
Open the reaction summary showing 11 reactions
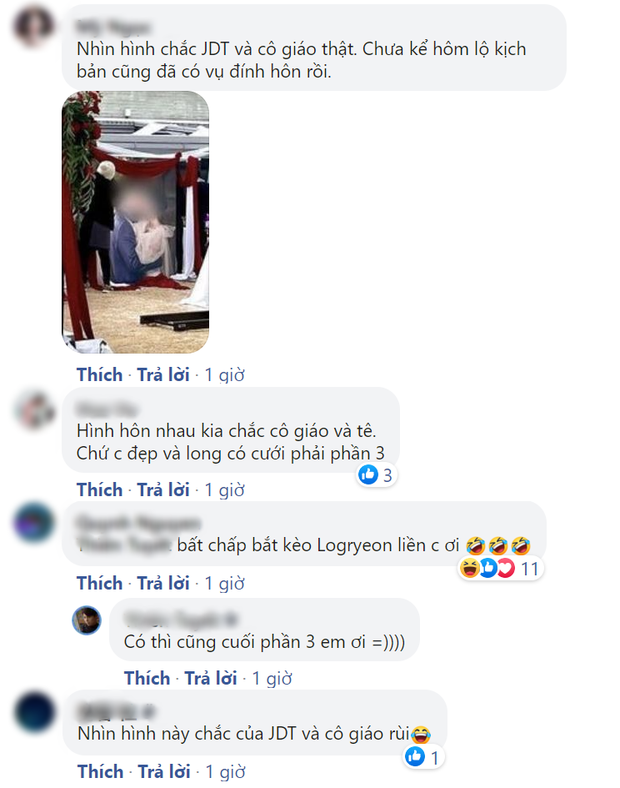click(500, 568)
